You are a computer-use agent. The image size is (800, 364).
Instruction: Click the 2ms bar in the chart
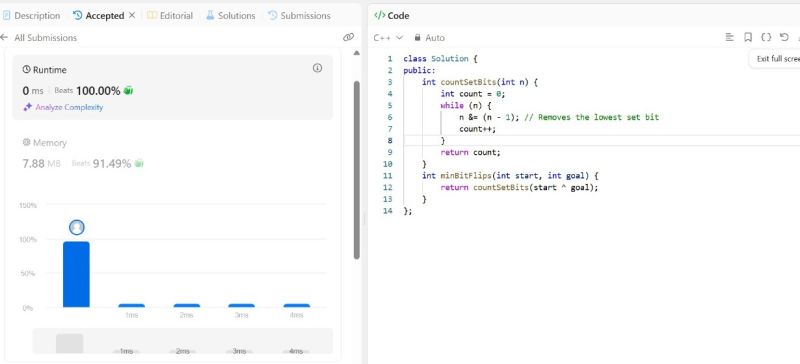(x=186, y=306)
